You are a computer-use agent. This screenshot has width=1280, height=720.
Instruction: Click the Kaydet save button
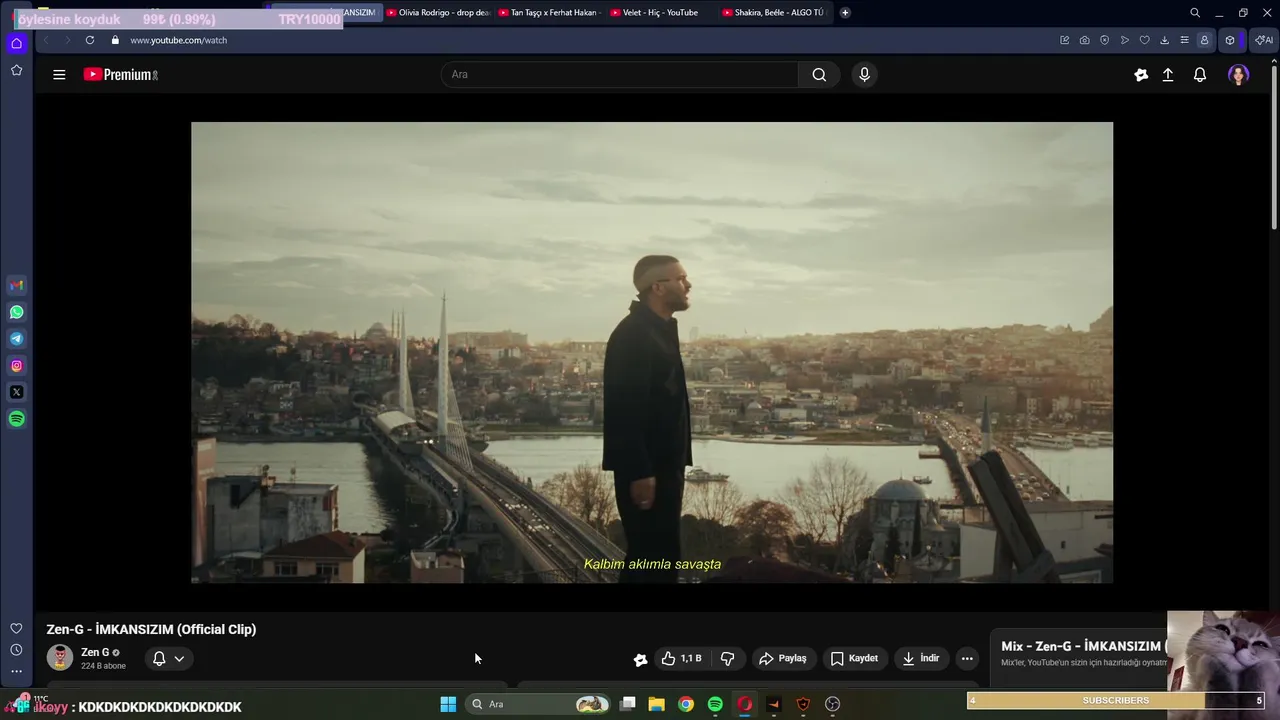tap(855, 658)
